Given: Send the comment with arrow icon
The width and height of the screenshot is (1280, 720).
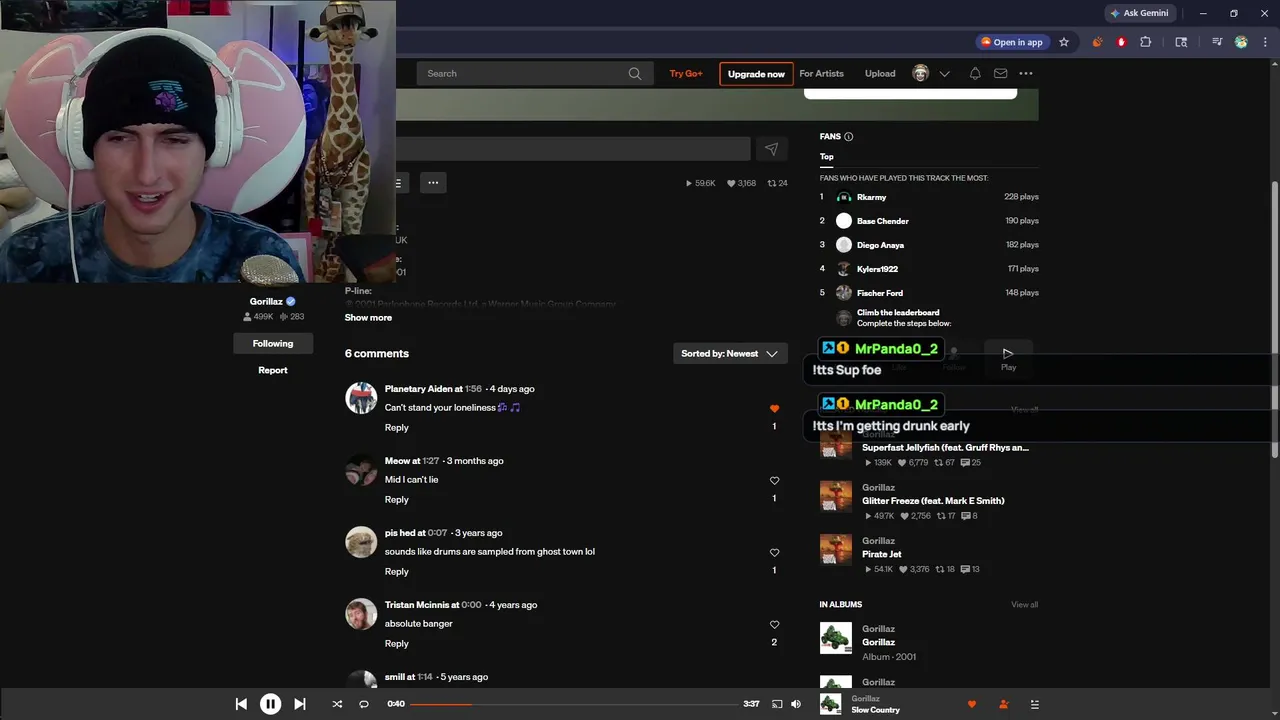Looking at the screenshot, I should (771, 149).
